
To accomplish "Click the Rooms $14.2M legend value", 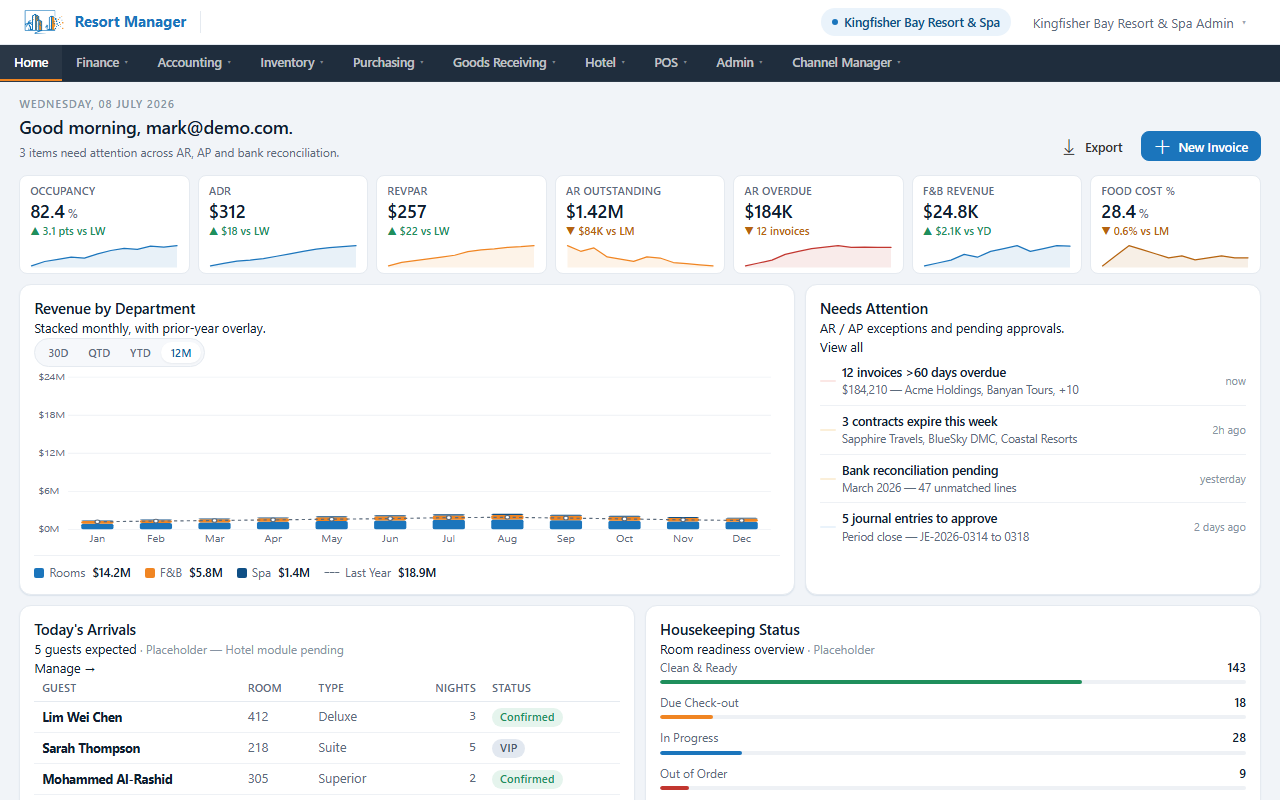I will (112, 573).
